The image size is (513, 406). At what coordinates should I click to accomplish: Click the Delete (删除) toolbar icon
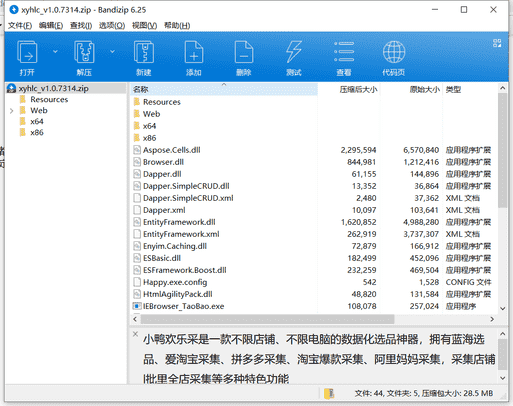(244, 52)
